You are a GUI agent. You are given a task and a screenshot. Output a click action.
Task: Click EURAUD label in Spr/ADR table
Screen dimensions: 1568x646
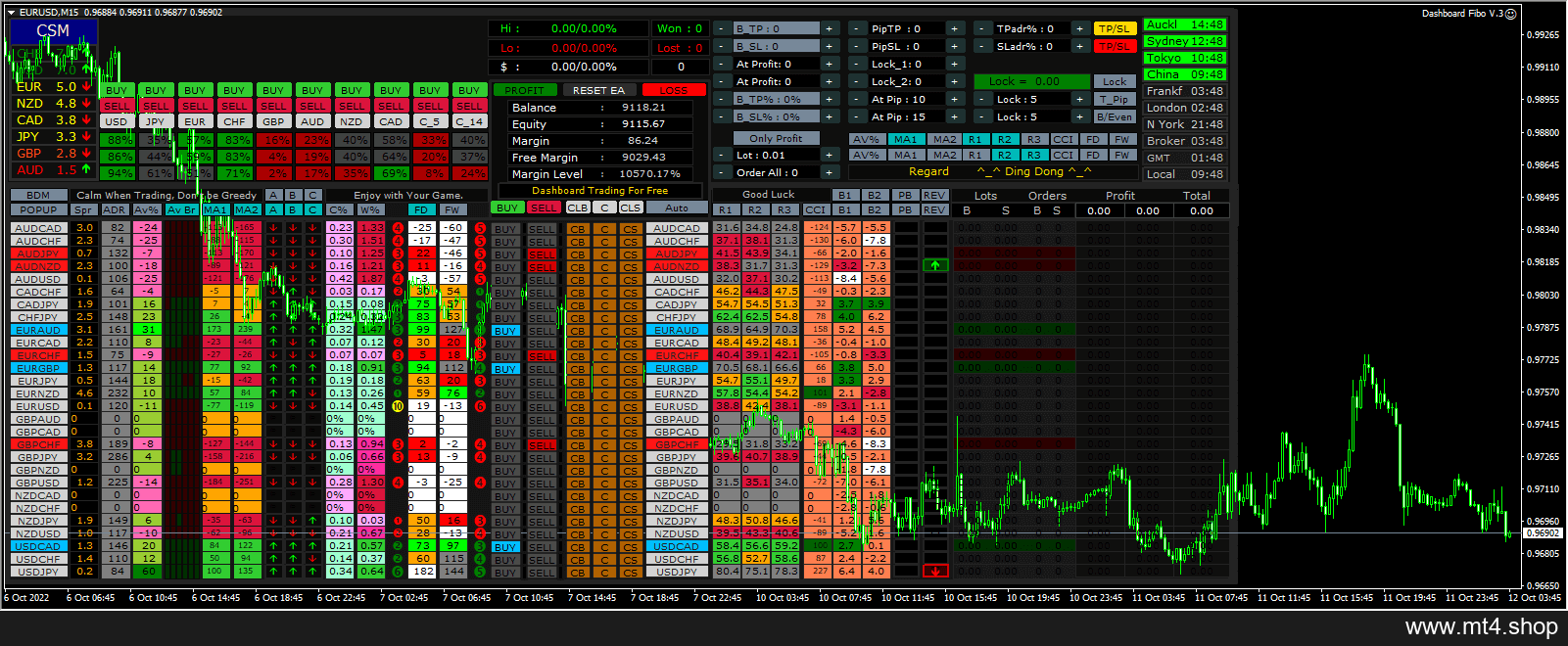38,330
